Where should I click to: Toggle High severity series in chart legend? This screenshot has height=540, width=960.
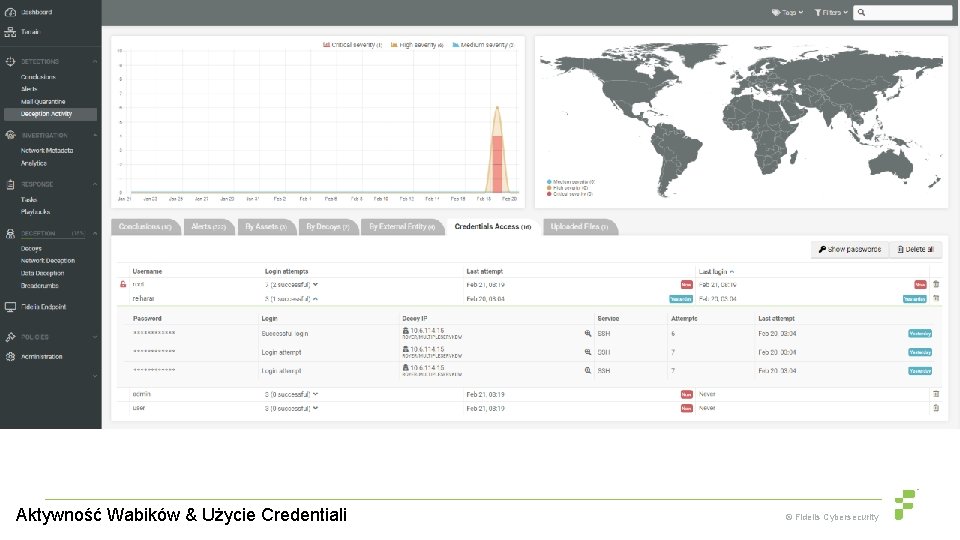pyautogui.click(x=417, y=45)
